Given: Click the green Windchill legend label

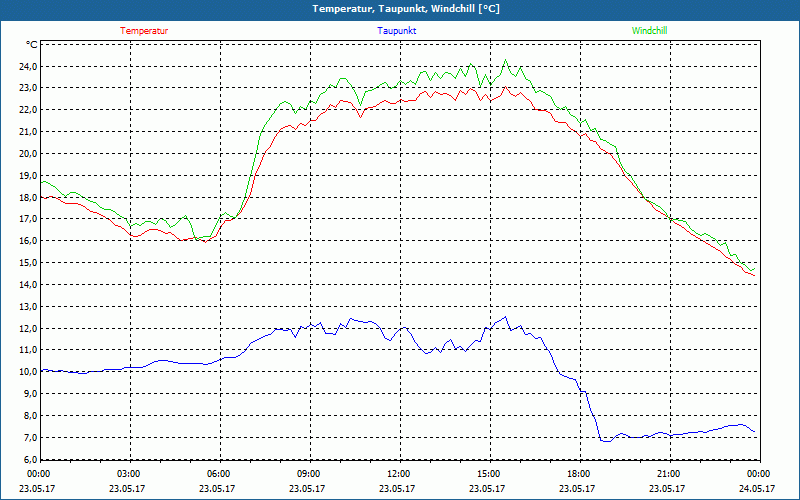Looking at the screenshot, I should pyautogui.click(x=649, y=31).
